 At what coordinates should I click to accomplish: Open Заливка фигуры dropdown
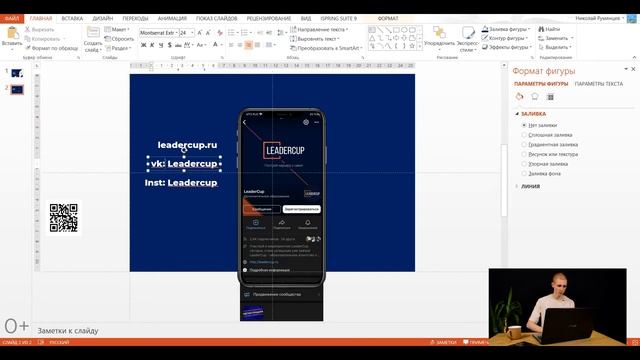[506, 29]
